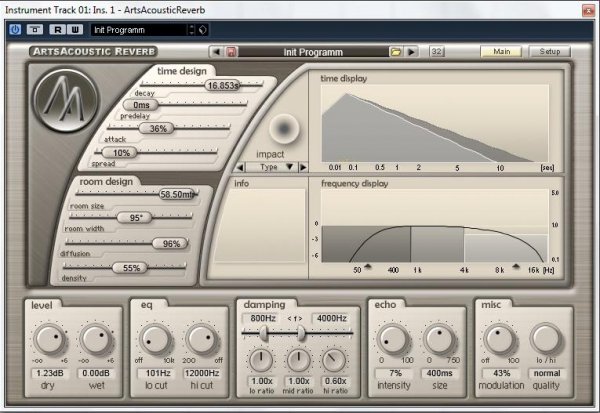The width and height of the screenshot is (600, 413).
Task: Click the quality lo/hi knob
Action: 546,339
